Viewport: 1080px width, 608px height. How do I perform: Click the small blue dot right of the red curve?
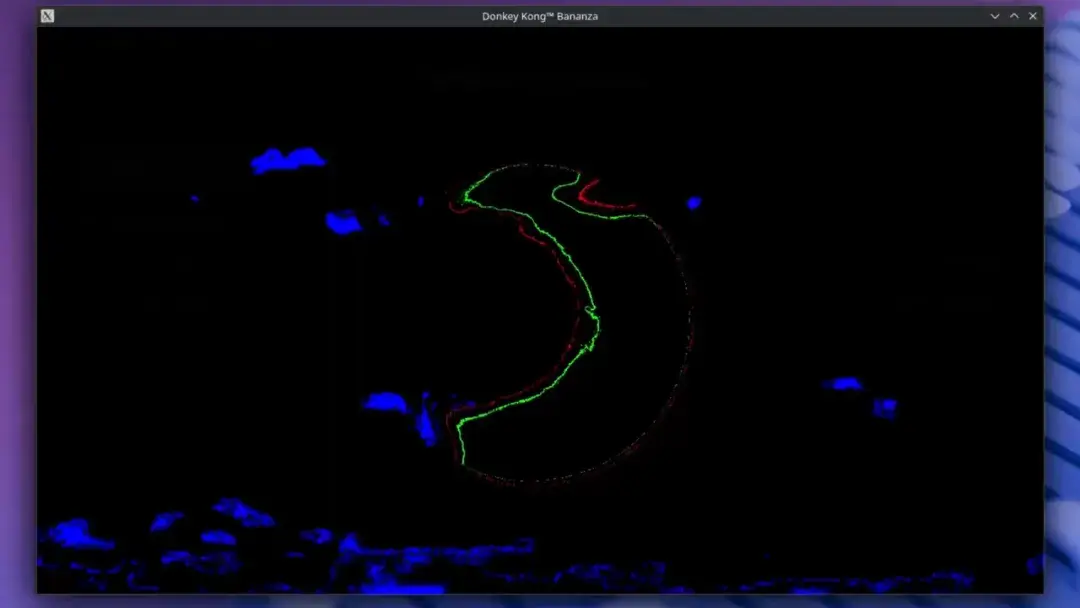pos(694,203)
